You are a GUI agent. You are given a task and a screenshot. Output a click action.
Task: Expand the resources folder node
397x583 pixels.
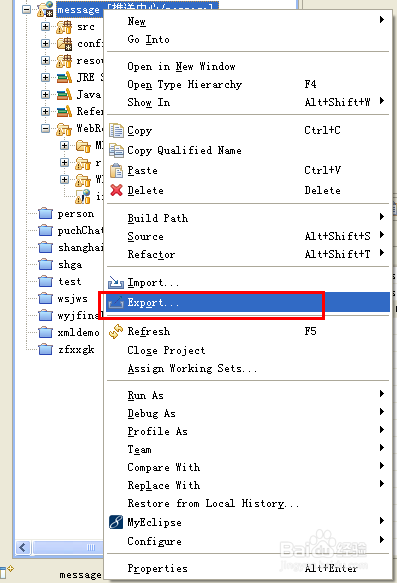point(45,60)
